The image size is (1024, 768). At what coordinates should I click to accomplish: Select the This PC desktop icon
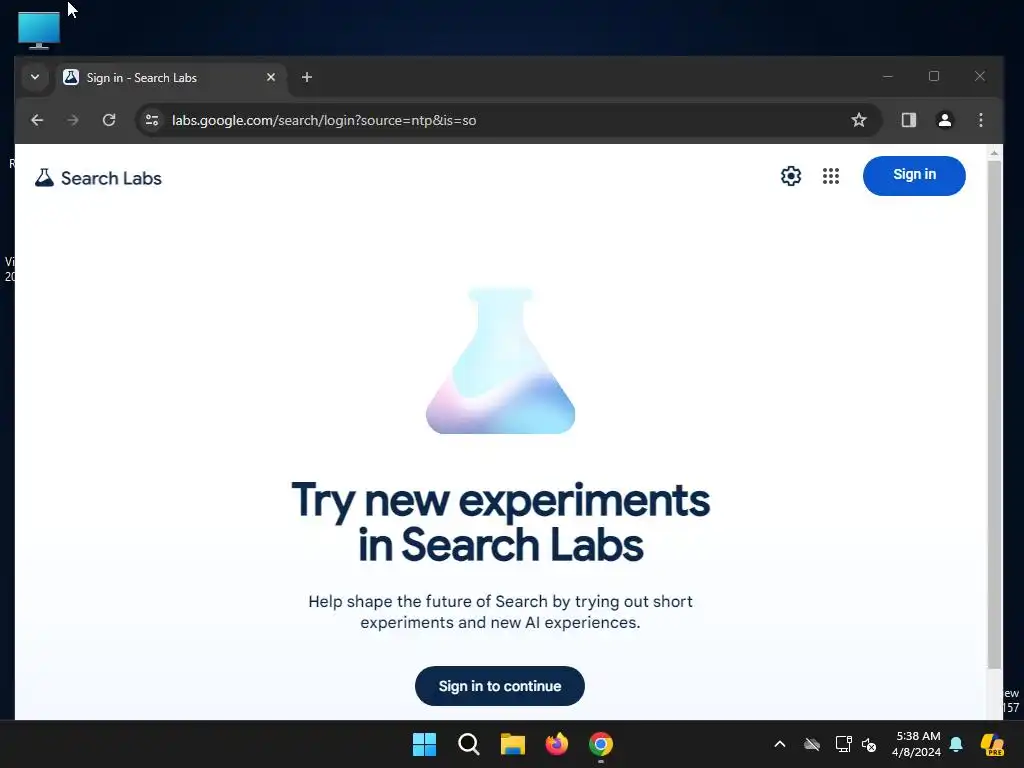(x=39, y=31)
